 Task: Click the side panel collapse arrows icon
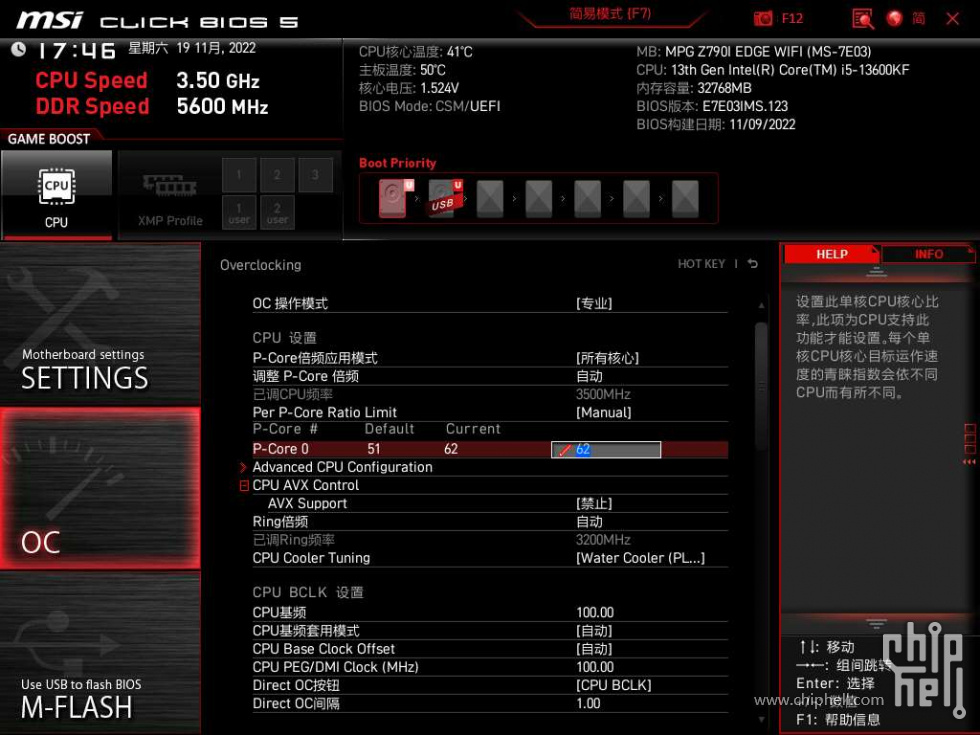point(969,462)
